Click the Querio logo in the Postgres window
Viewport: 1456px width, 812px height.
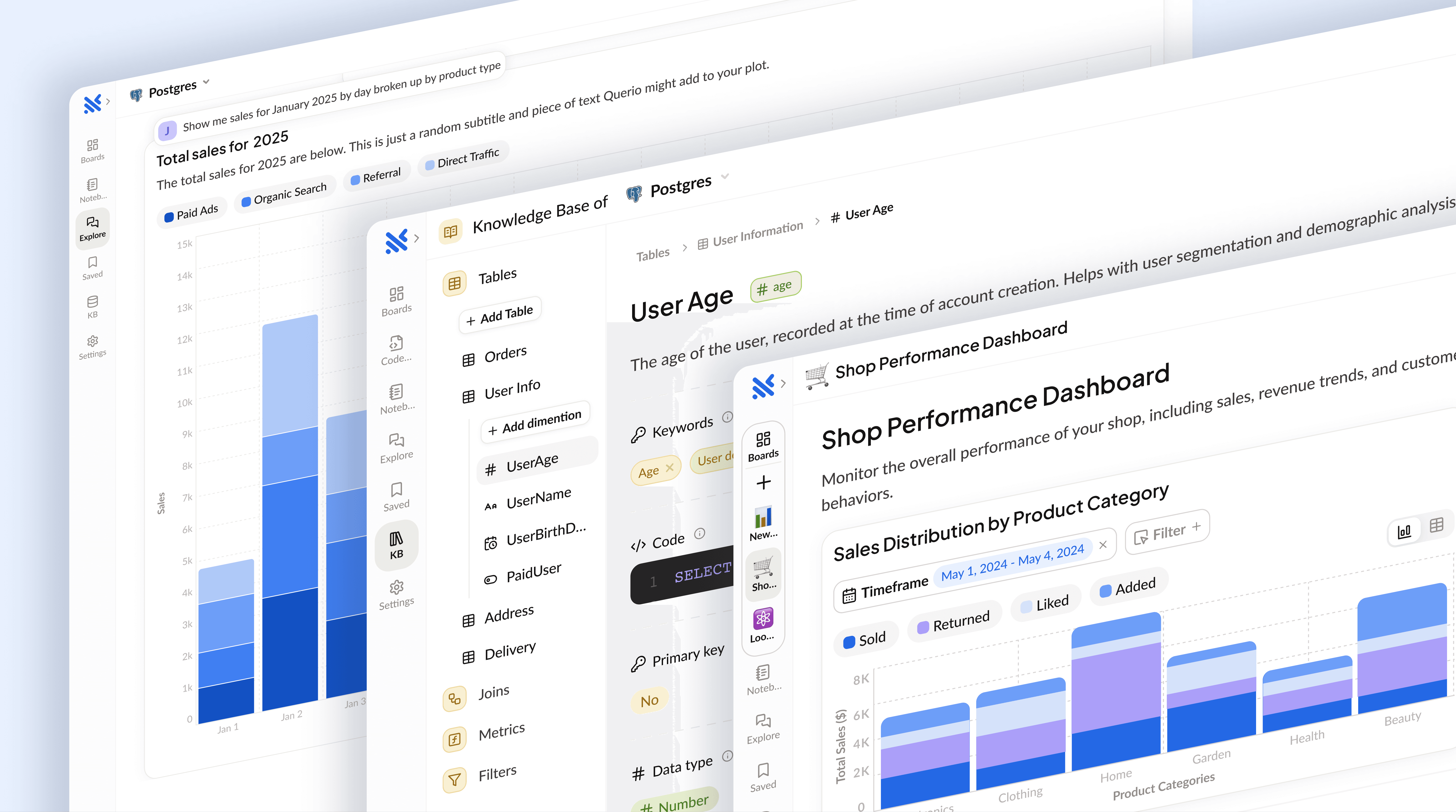[93, 103]
